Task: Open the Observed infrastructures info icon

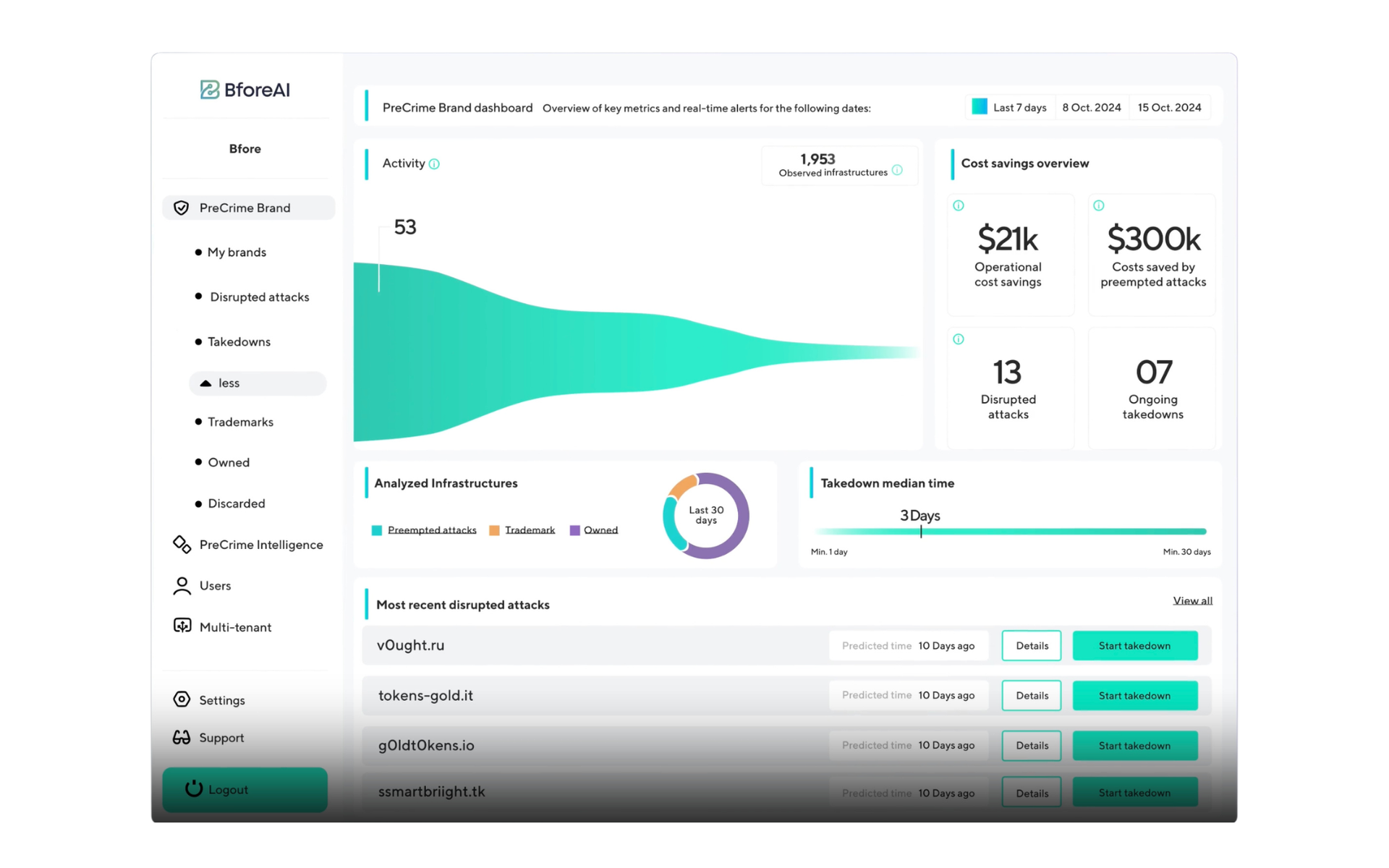Action: click(897, 171)
